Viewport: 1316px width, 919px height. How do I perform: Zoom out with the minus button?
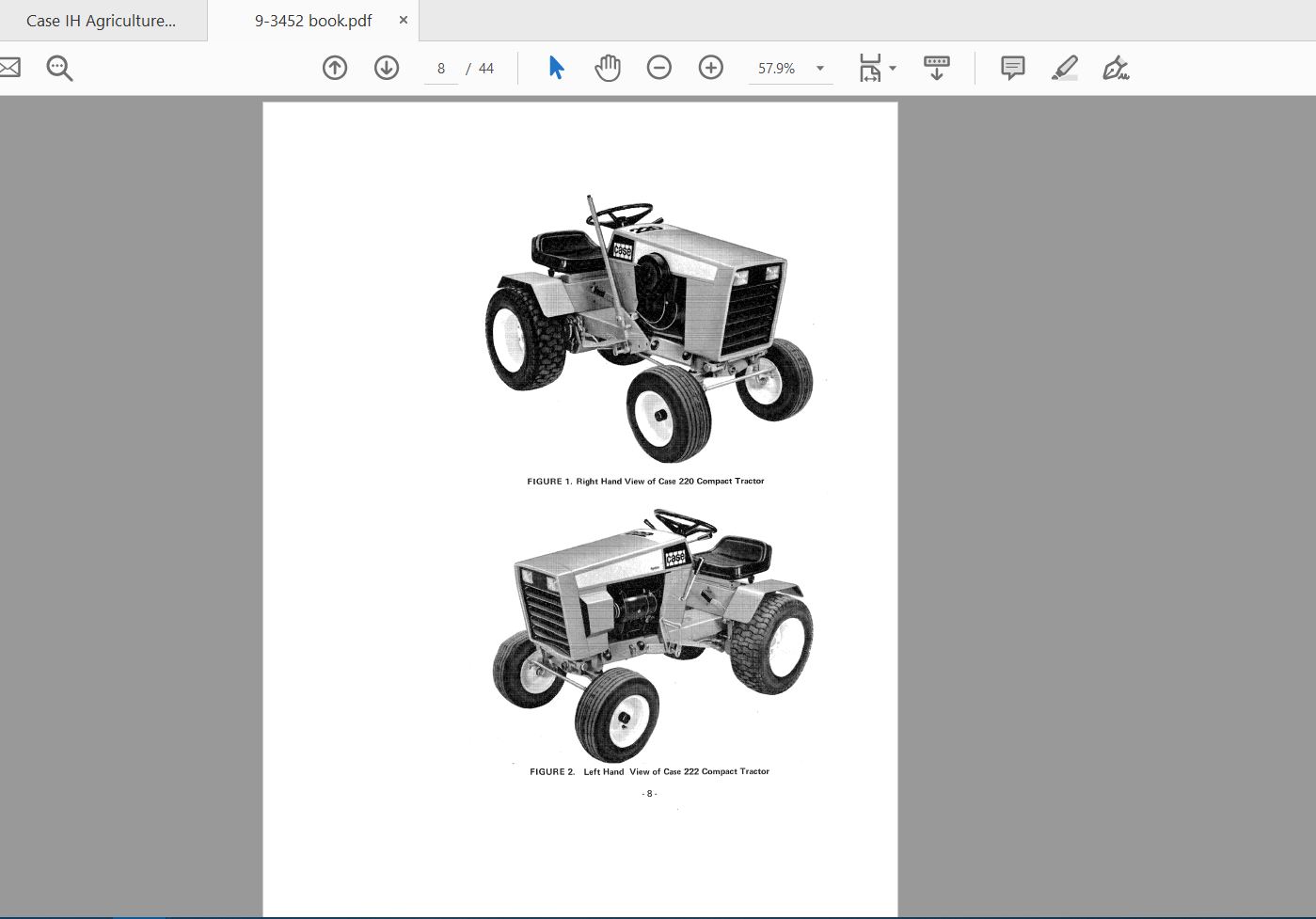(x=659, y=68)
